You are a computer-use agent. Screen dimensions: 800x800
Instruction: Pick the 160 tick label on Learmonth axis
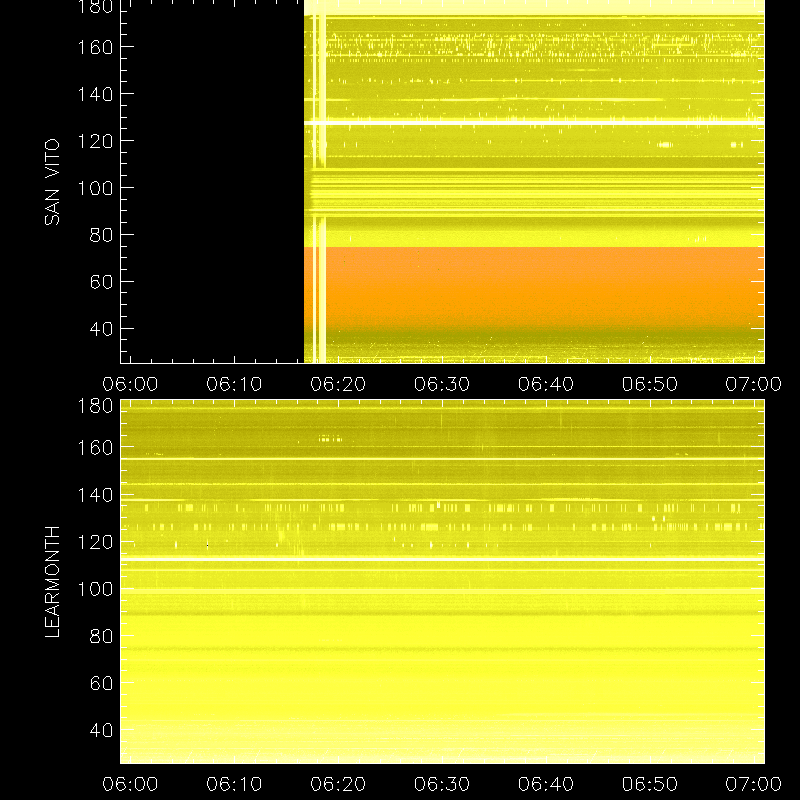pyautogui.click(x=95, y=447)
